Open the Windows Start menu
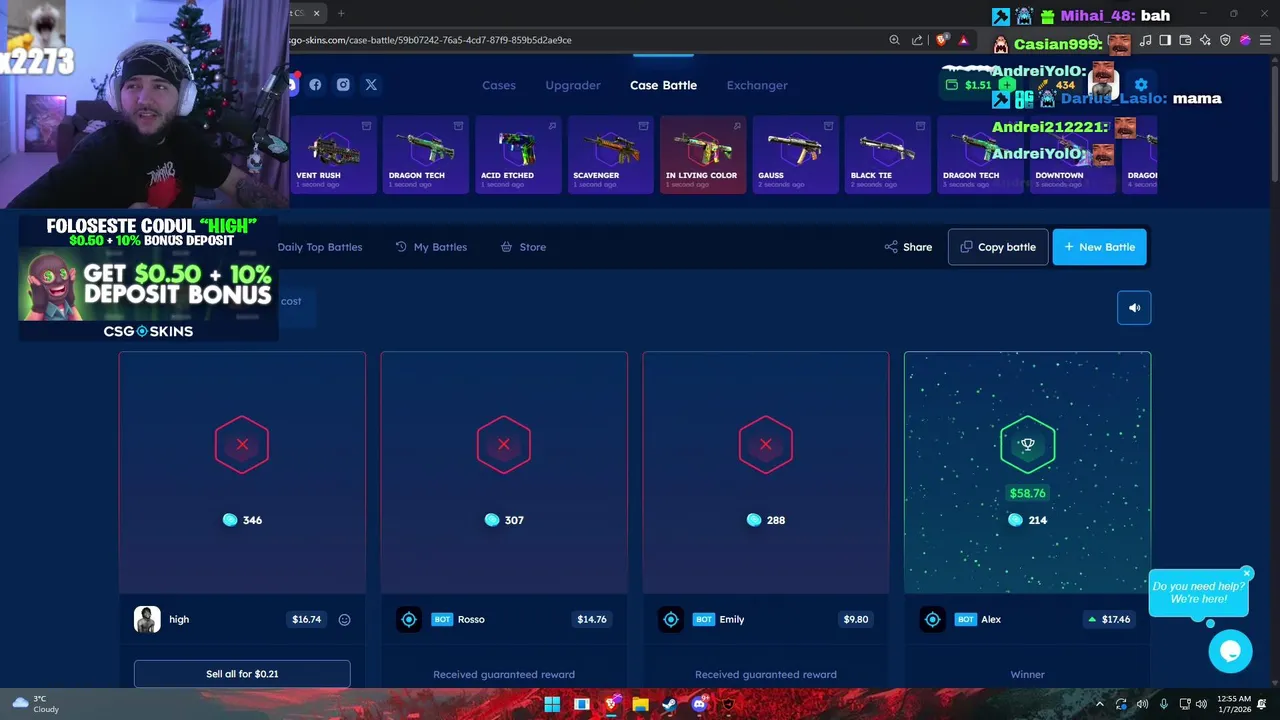 point(552,704)
